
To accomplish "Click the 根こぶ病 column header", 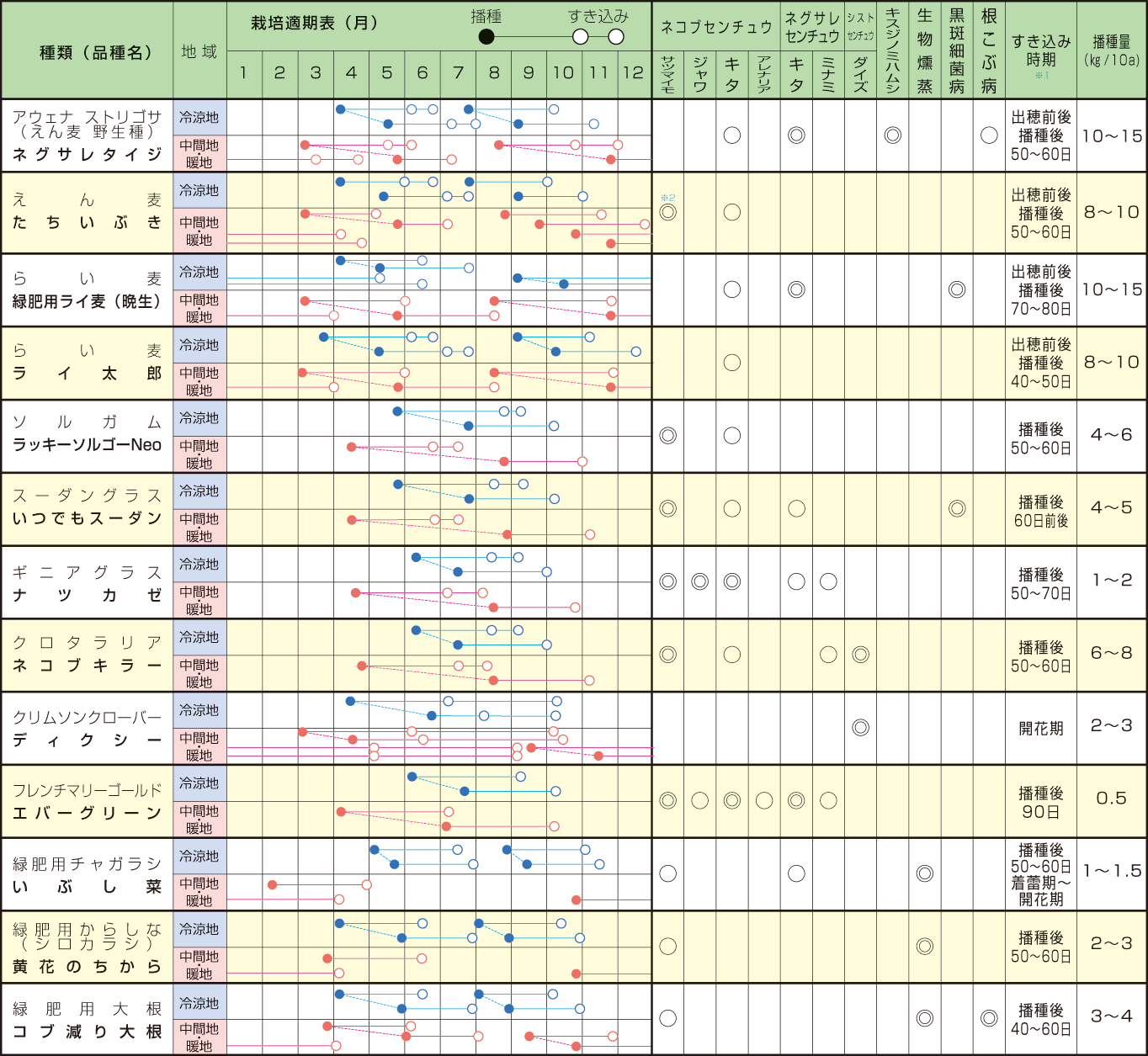I will click(x=989, y=50).
